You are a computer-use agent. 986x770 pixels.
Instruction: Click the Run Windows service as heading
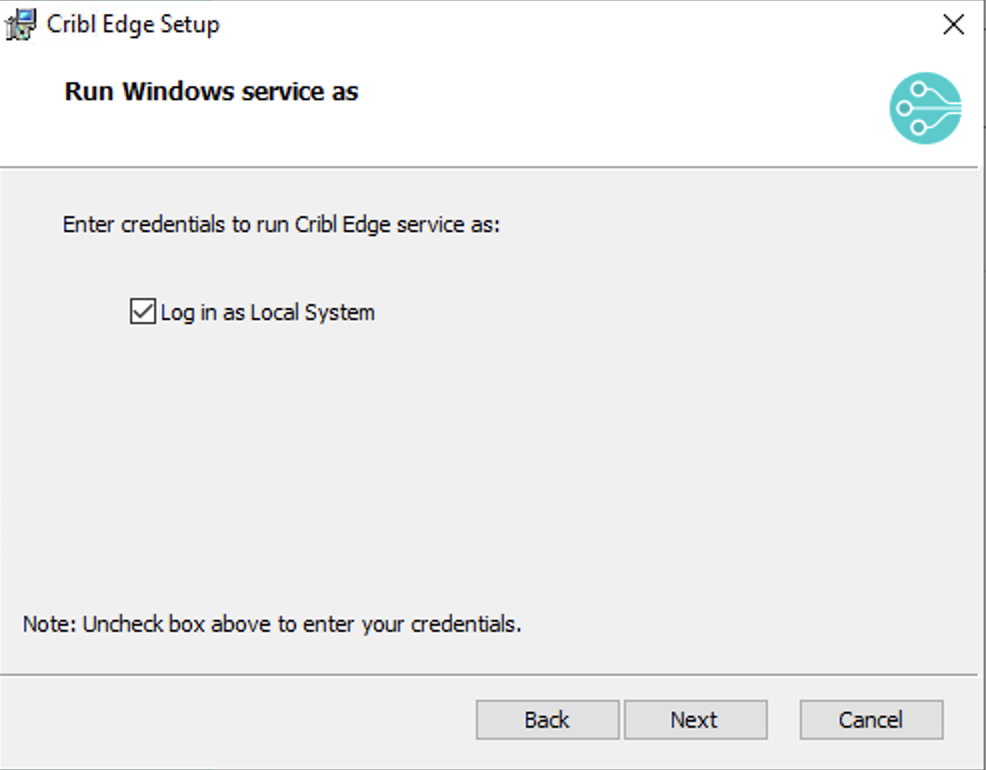[x=210, y=91]
